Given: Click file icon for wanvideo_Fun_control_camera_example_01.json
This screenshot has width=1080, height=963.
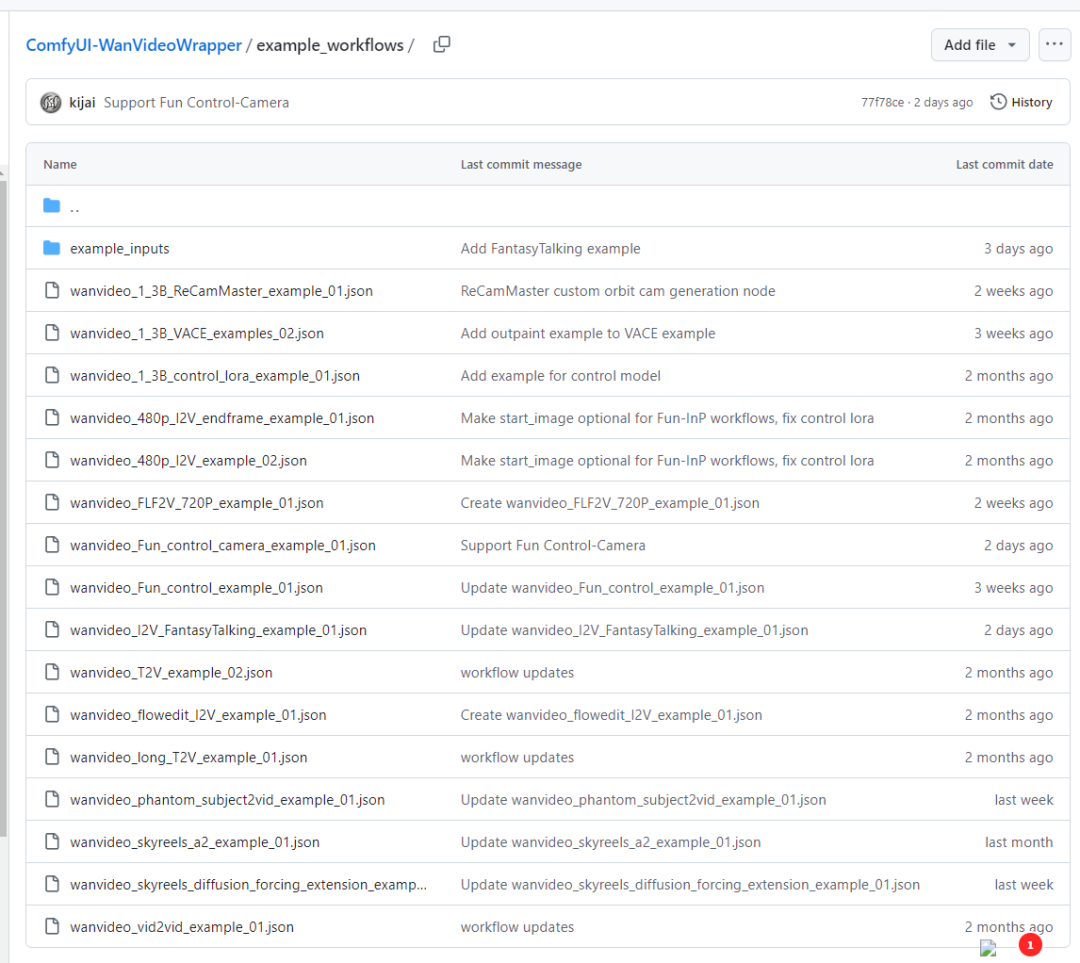Looking at the screenshot, I should [x=52, y=545].
